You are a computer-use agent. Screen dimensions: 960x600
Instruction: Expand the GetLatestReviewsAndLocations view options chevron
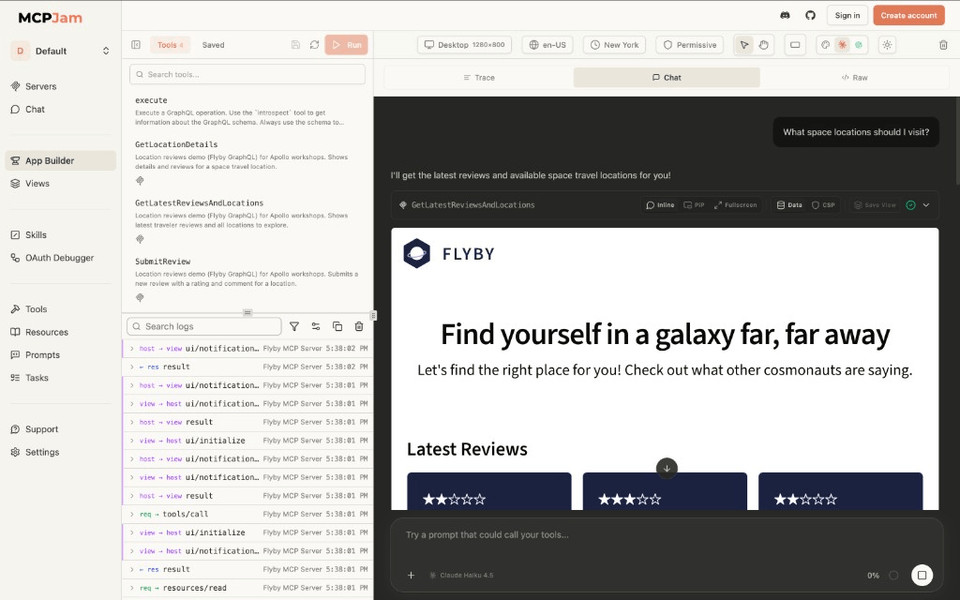click(925, 204)
